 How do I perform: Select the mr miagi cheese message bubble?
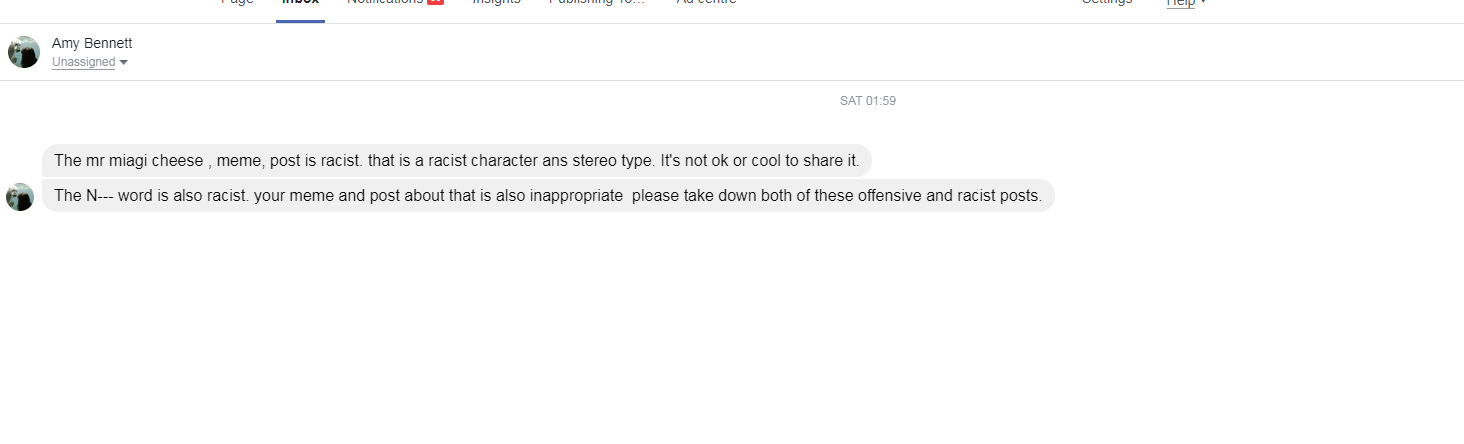(x=457, y=160)
